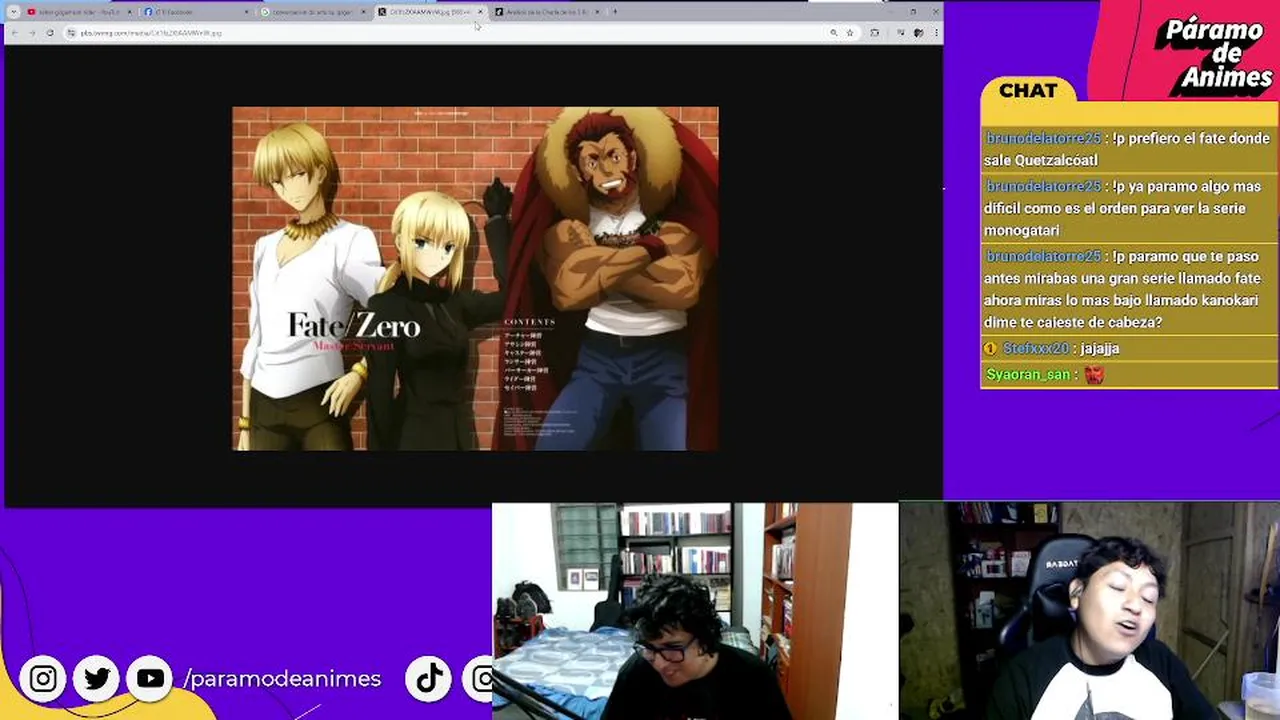Click the Instagram icon in overlay
Viewport: 1280px width, 720px height.
[43, 679]
